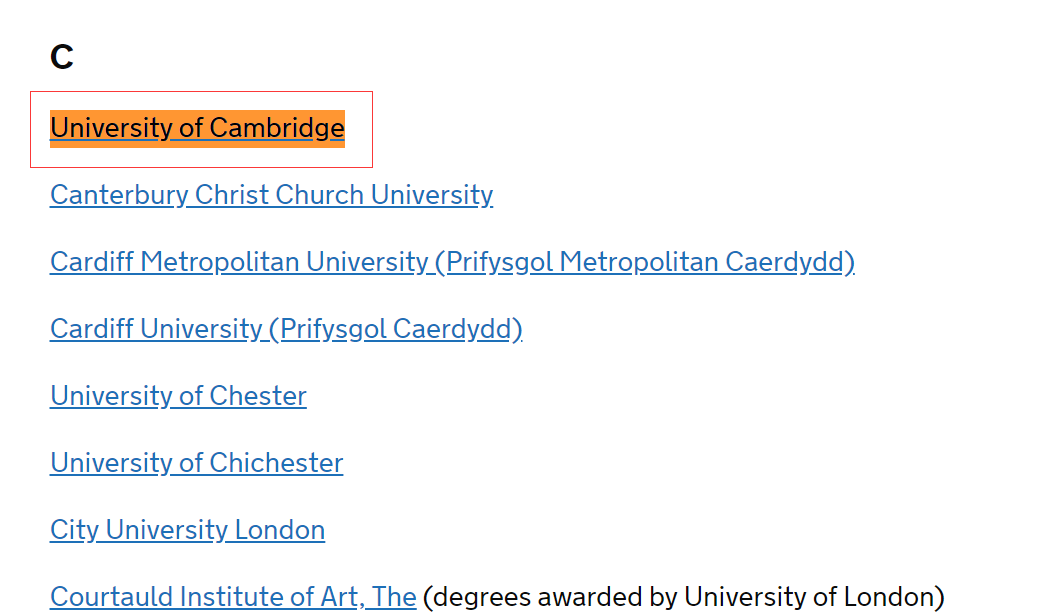This screenshot has width=1049, height=616.
Task: Open the University of Chester link
Action: (x=179, y=396)
